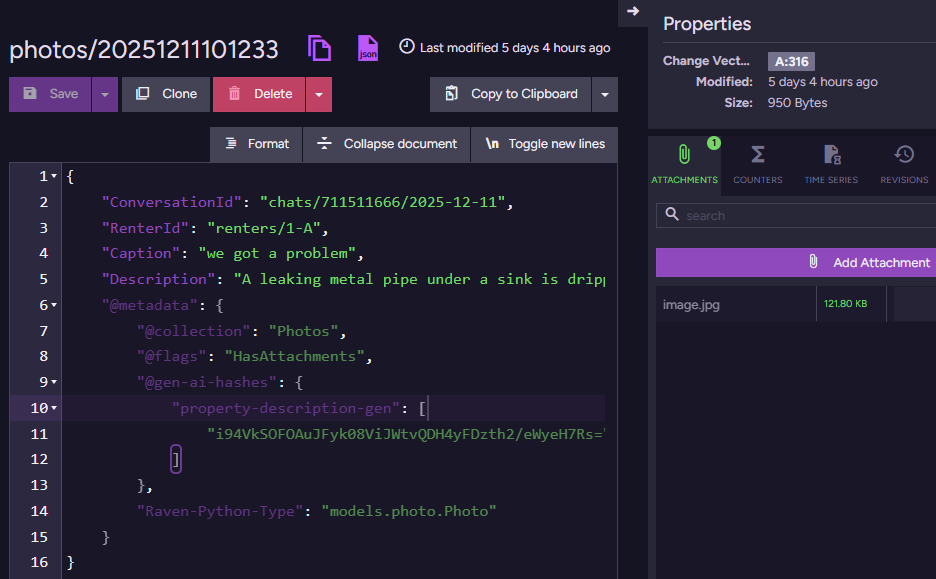Click the clock icon beside Last modified
This screenshot has width=936, height=579.
(x=407, y=46)
